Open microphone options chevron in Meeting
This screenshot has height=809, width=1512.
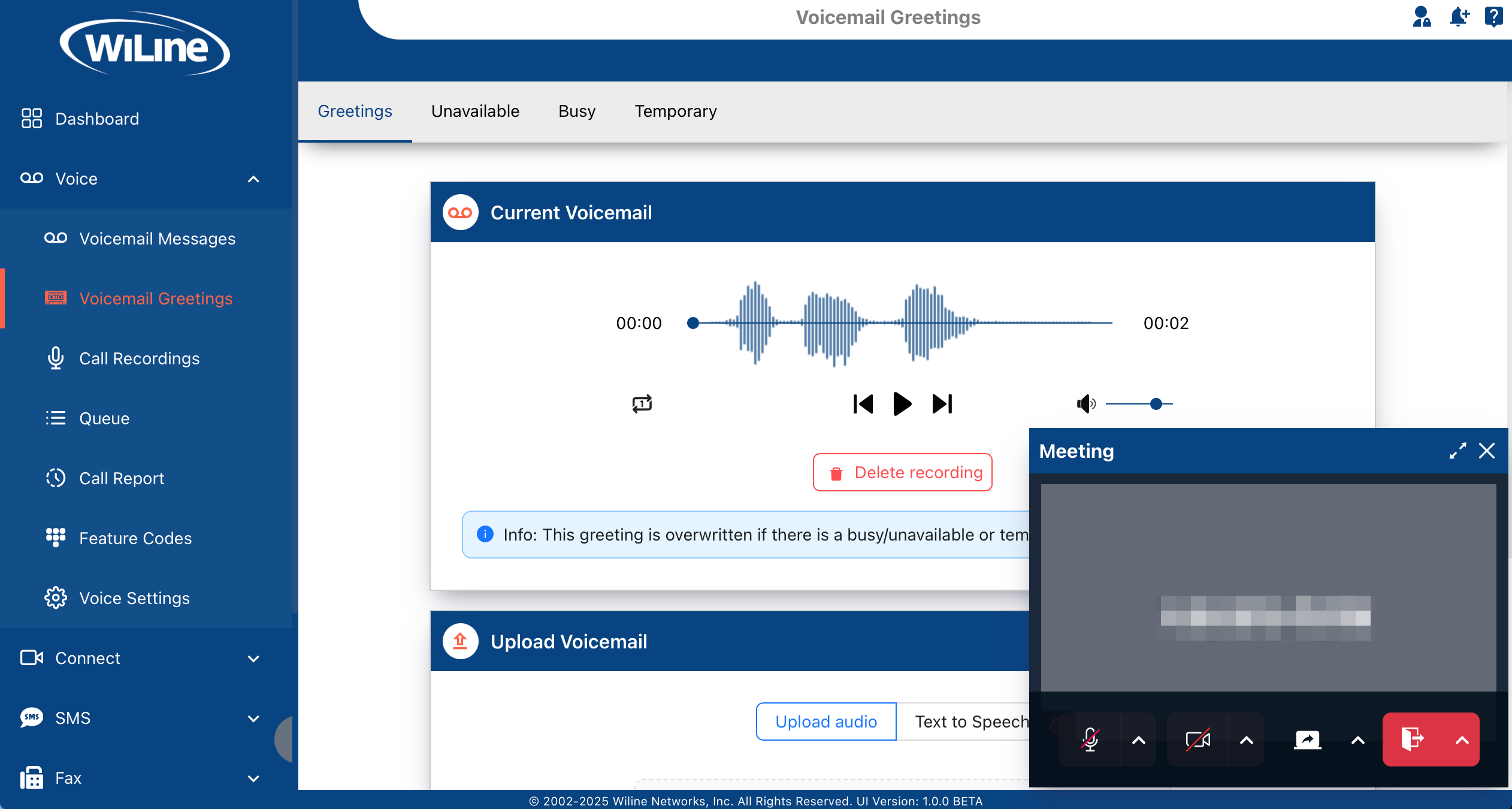(1139, 739)
